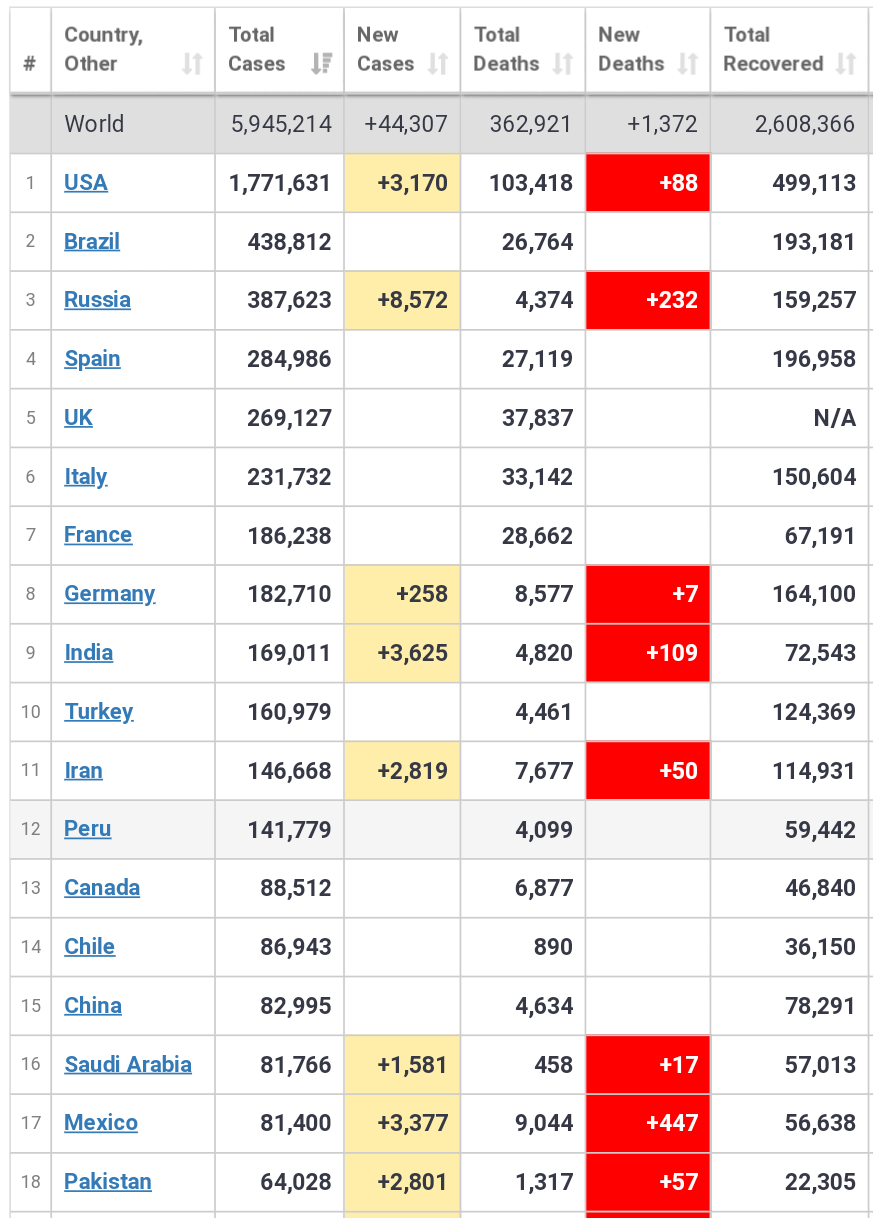Select the Pakistan link
The height and width of the screenshot is (1218, 873).
(x=108, y=1182)
